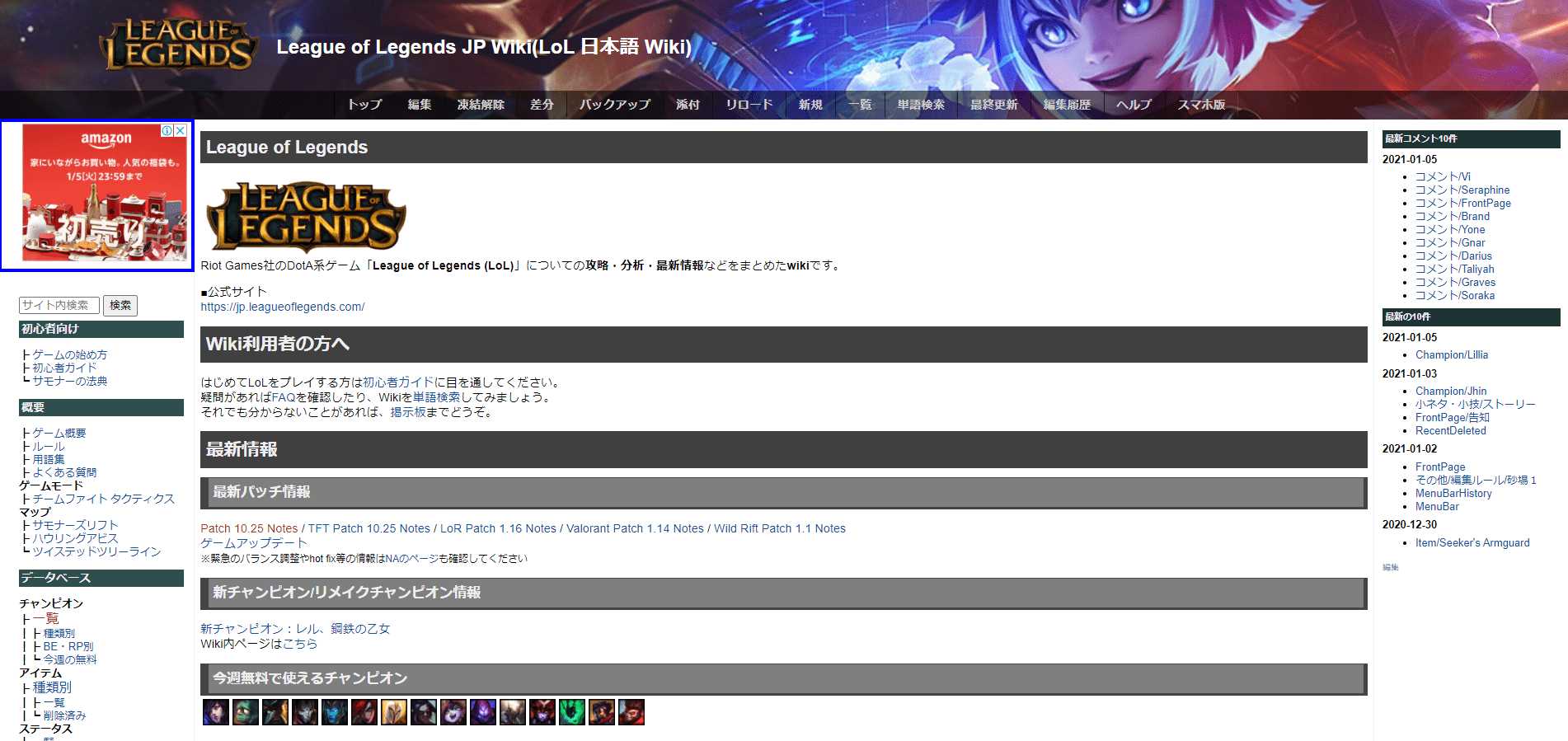The width and height of the screenshot is (1568, 741).
Task: Select バックアップ in the top navigation
Action: [x=615, y=105]
